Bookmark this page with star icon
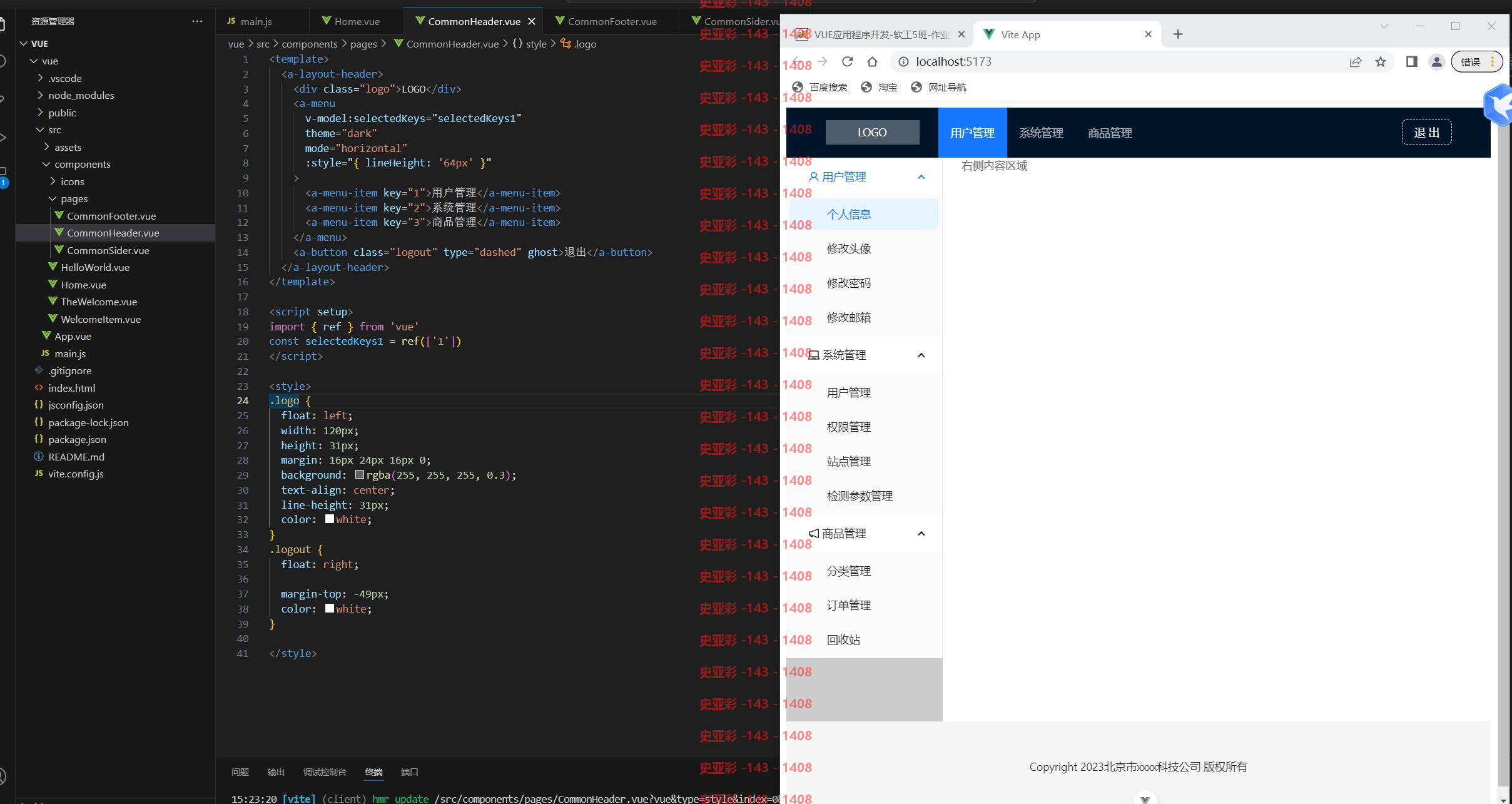The height and width of the screenshot is (804, 1512). pyautogui.click(x=1381, y=61)
